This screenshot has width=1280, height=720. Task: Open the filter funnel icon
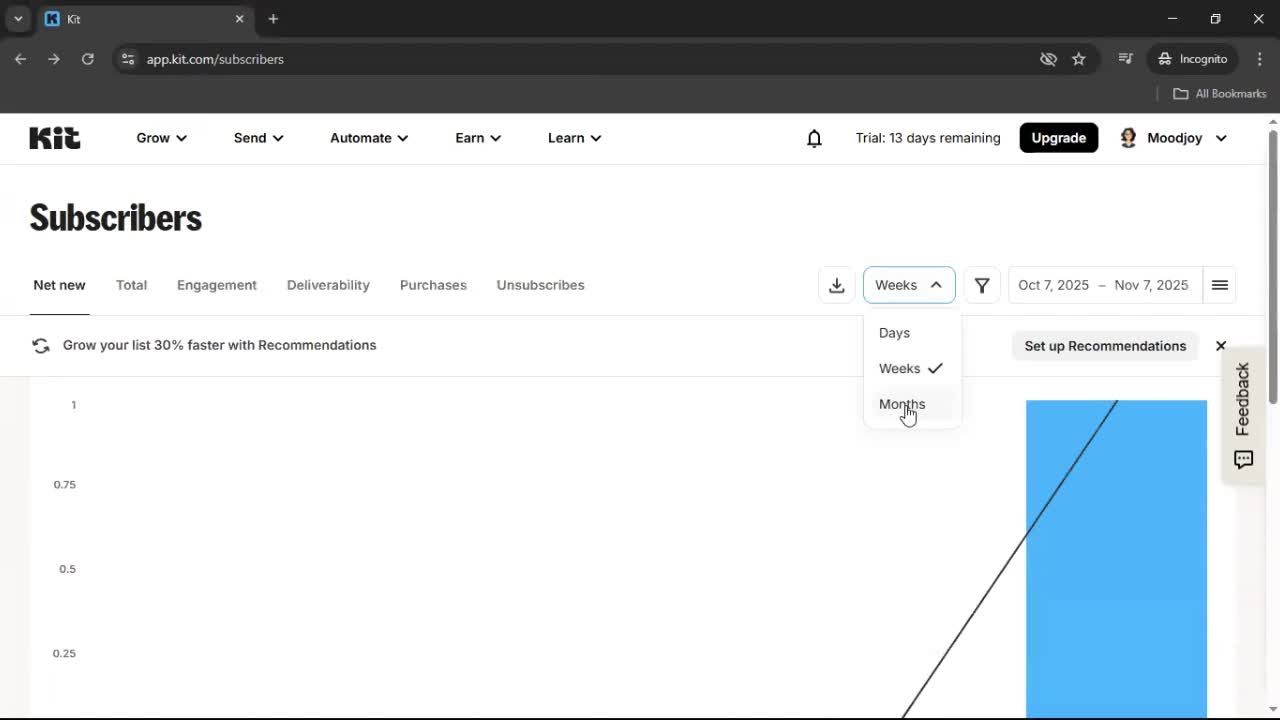tap(982, 285)
